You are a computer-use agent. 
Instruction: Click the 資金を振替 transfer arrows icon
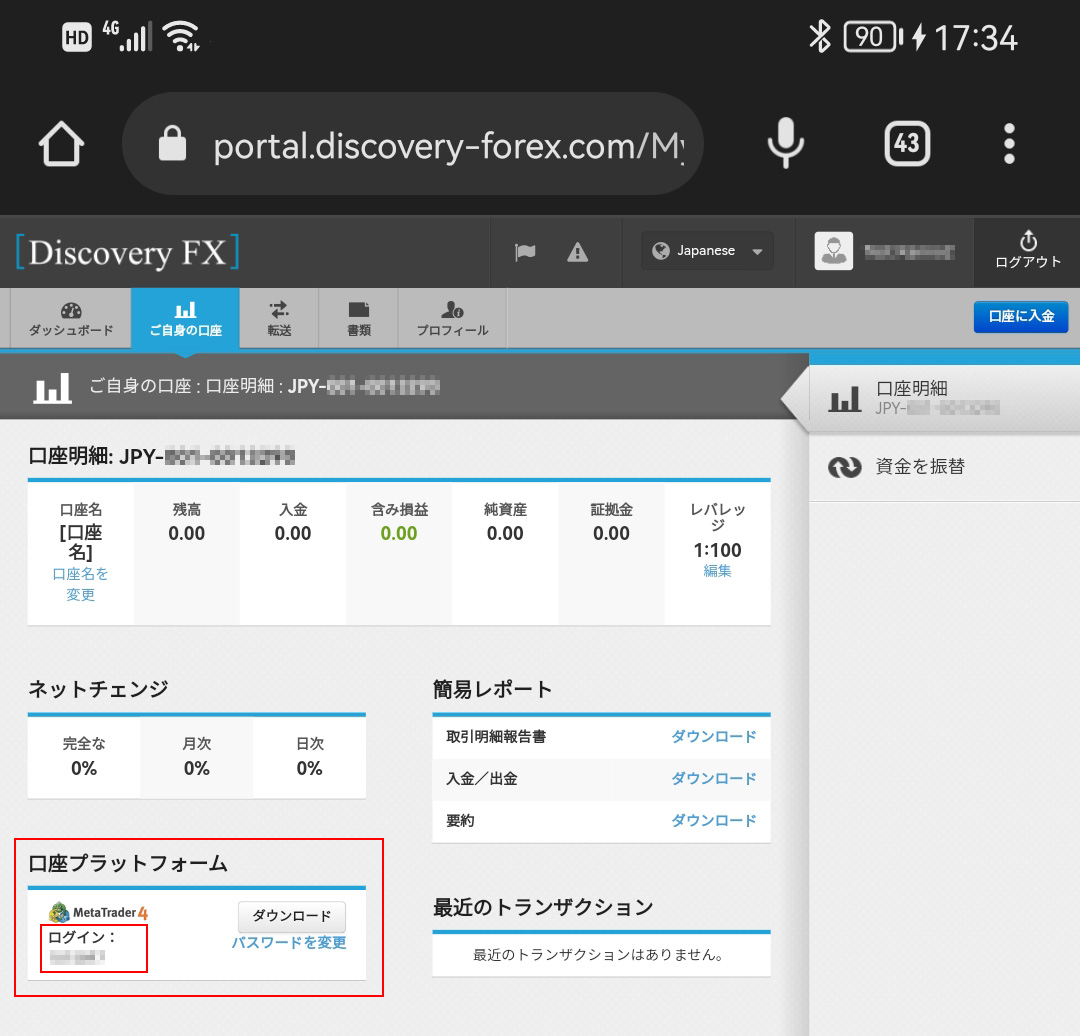[x=844, y=467]
